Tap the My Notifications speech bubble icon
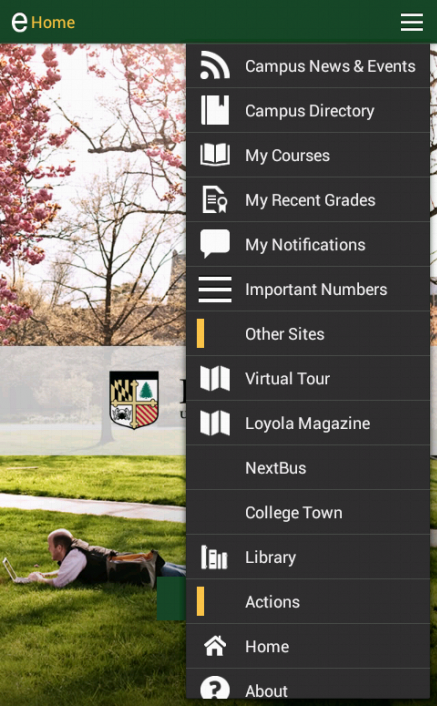The height and width of the screenshot is (706, 437). click(x=215, y=244)
